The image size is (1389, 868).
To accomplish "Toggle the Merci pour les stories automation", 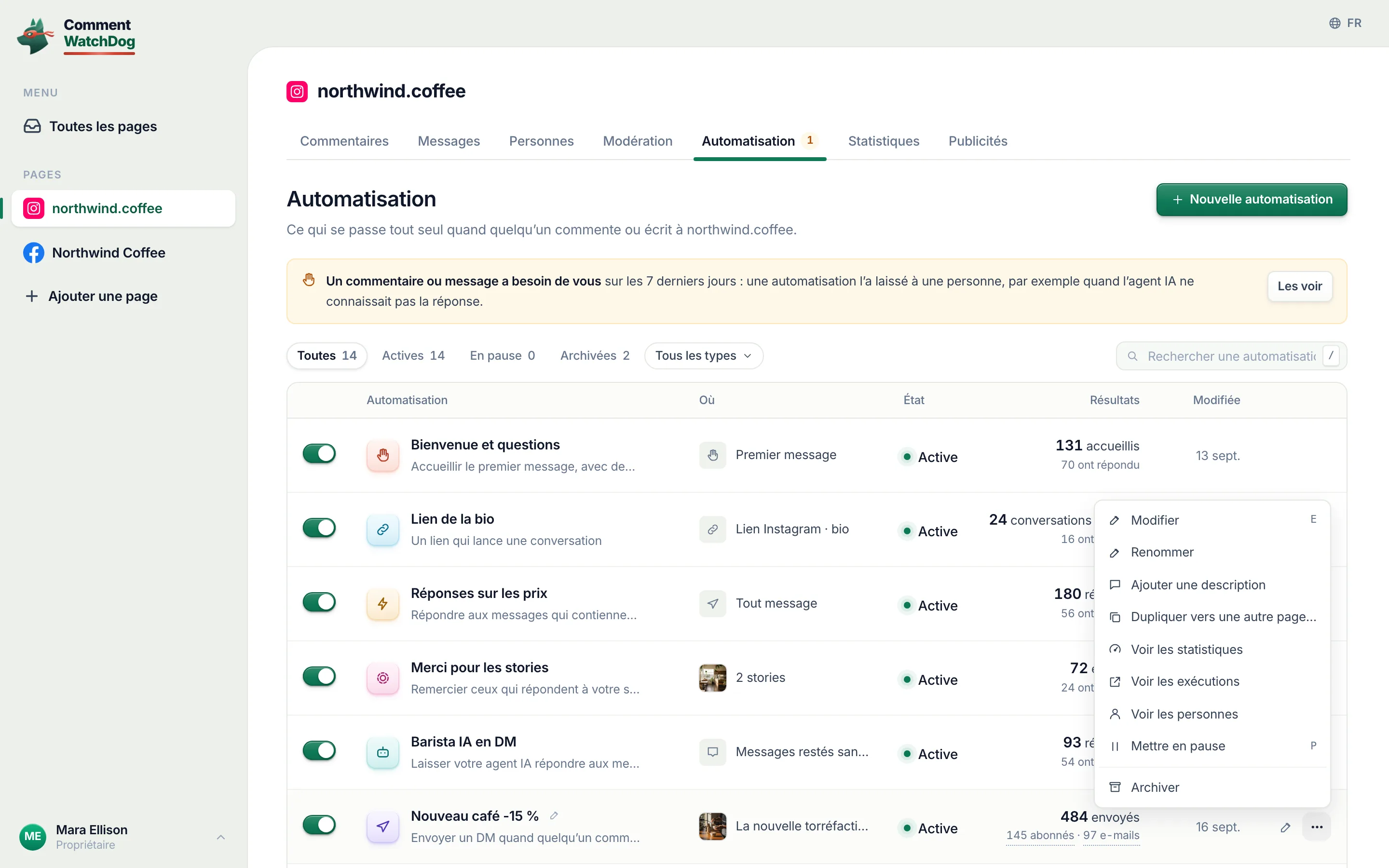I will 319,676.
